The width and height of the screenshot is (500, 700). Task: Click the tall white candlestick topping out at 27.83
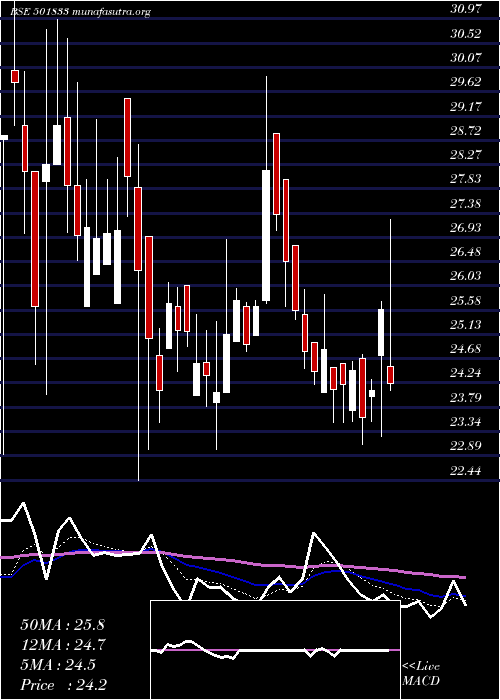266,235
